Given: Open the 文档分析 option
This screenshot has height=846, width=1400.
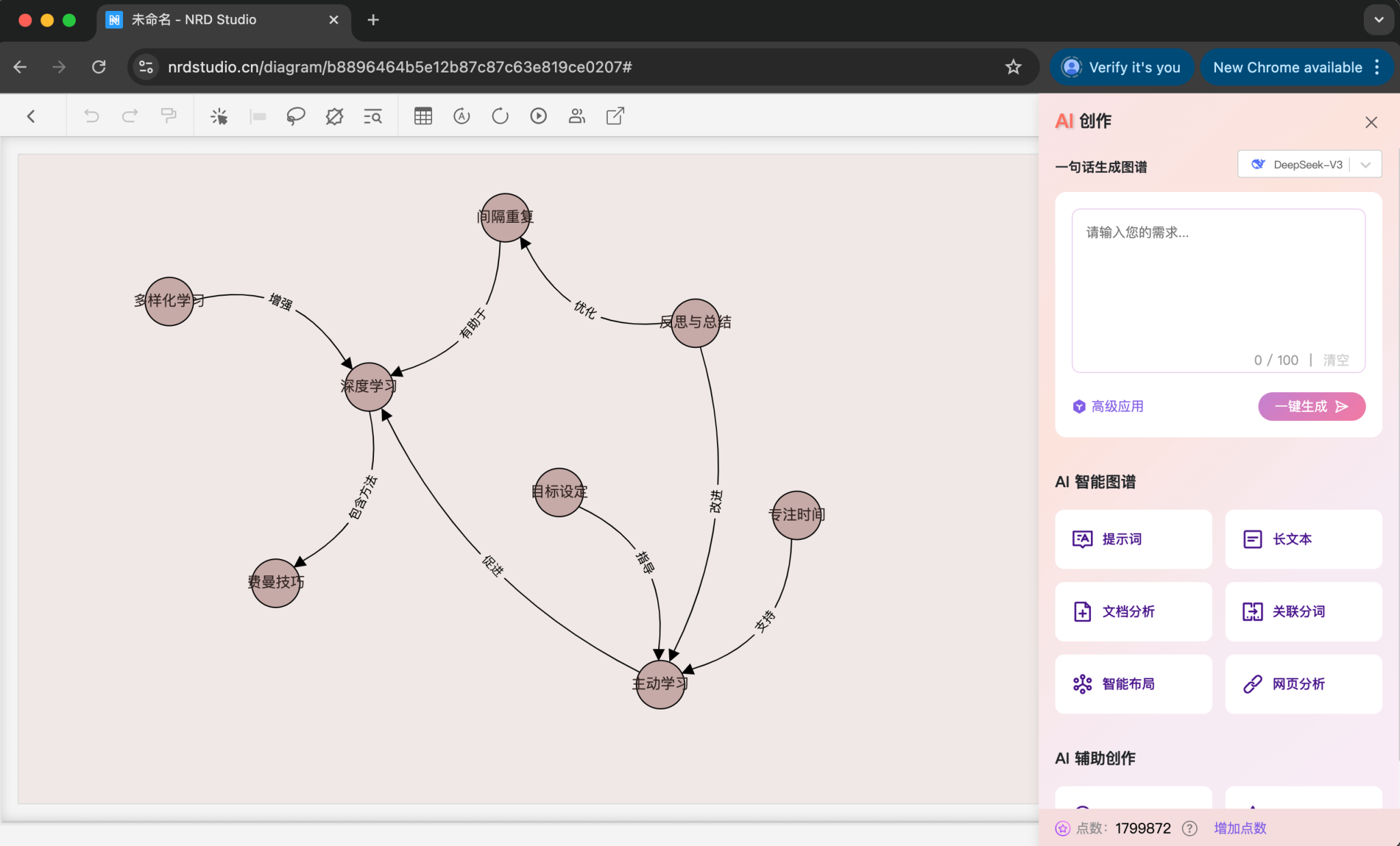Looking at the screenshot, I should (1133, 612).
